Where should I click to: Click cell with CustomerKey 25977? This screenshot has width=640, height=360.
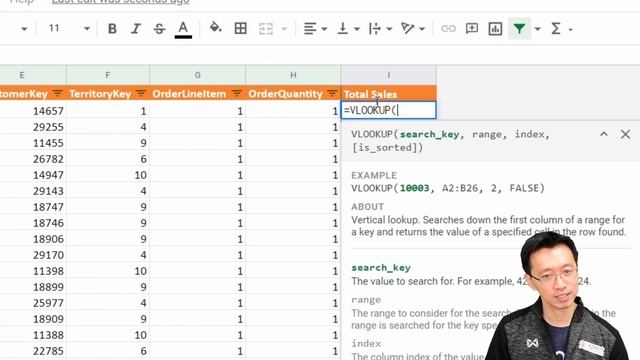tap(33, 303)
